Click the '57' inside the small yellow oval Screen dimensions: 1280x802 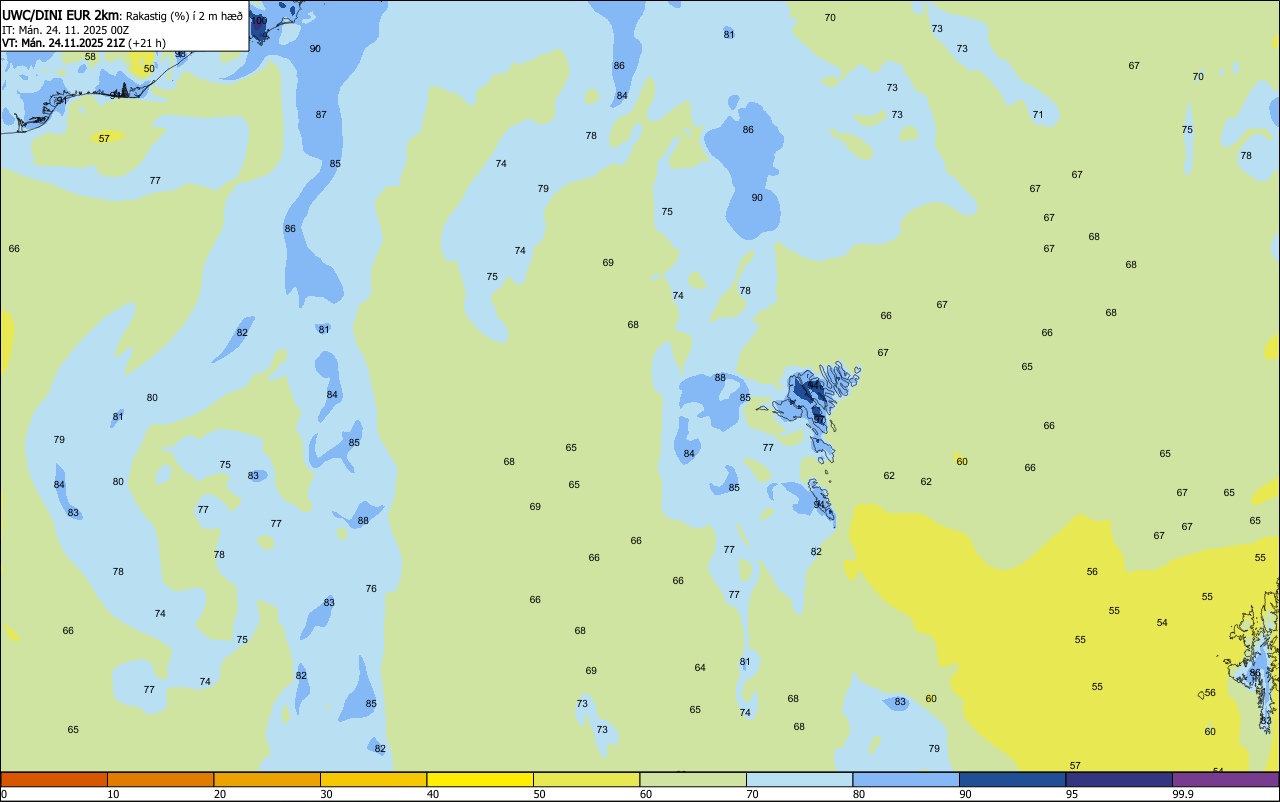(x=104, y=139)
